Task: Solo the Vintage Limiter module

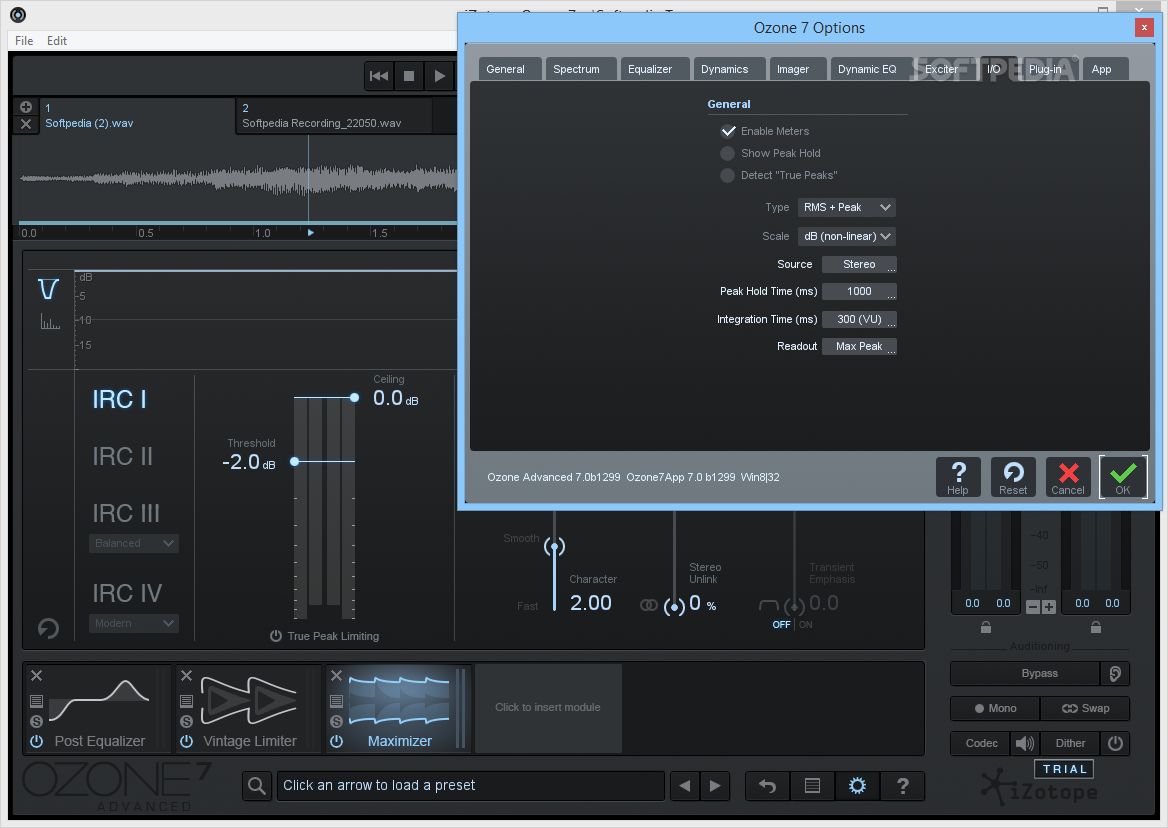Action: pyautogui.click(x=186, y=721)
